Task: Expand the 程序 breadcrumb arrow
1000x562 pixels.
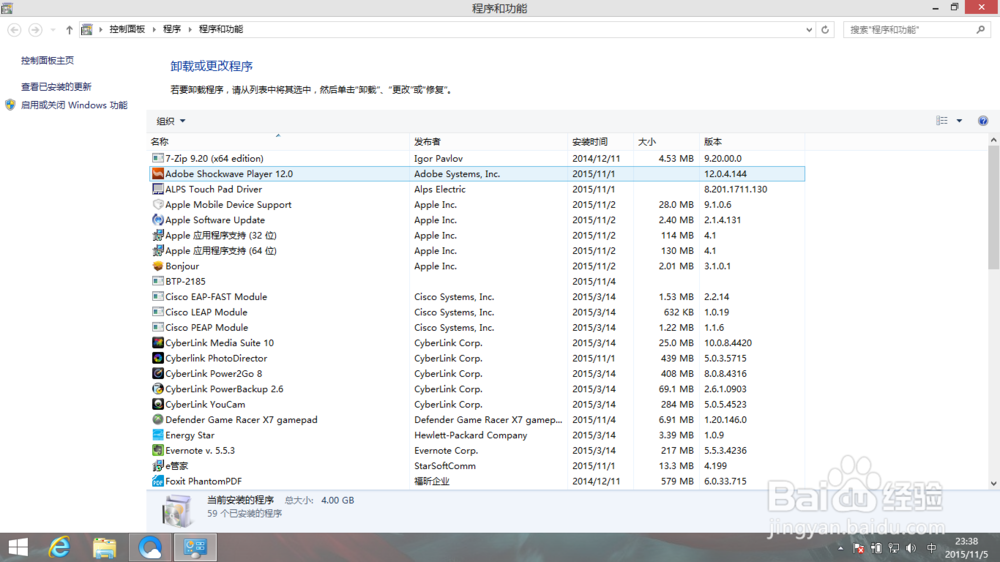Action: (189, 29)
